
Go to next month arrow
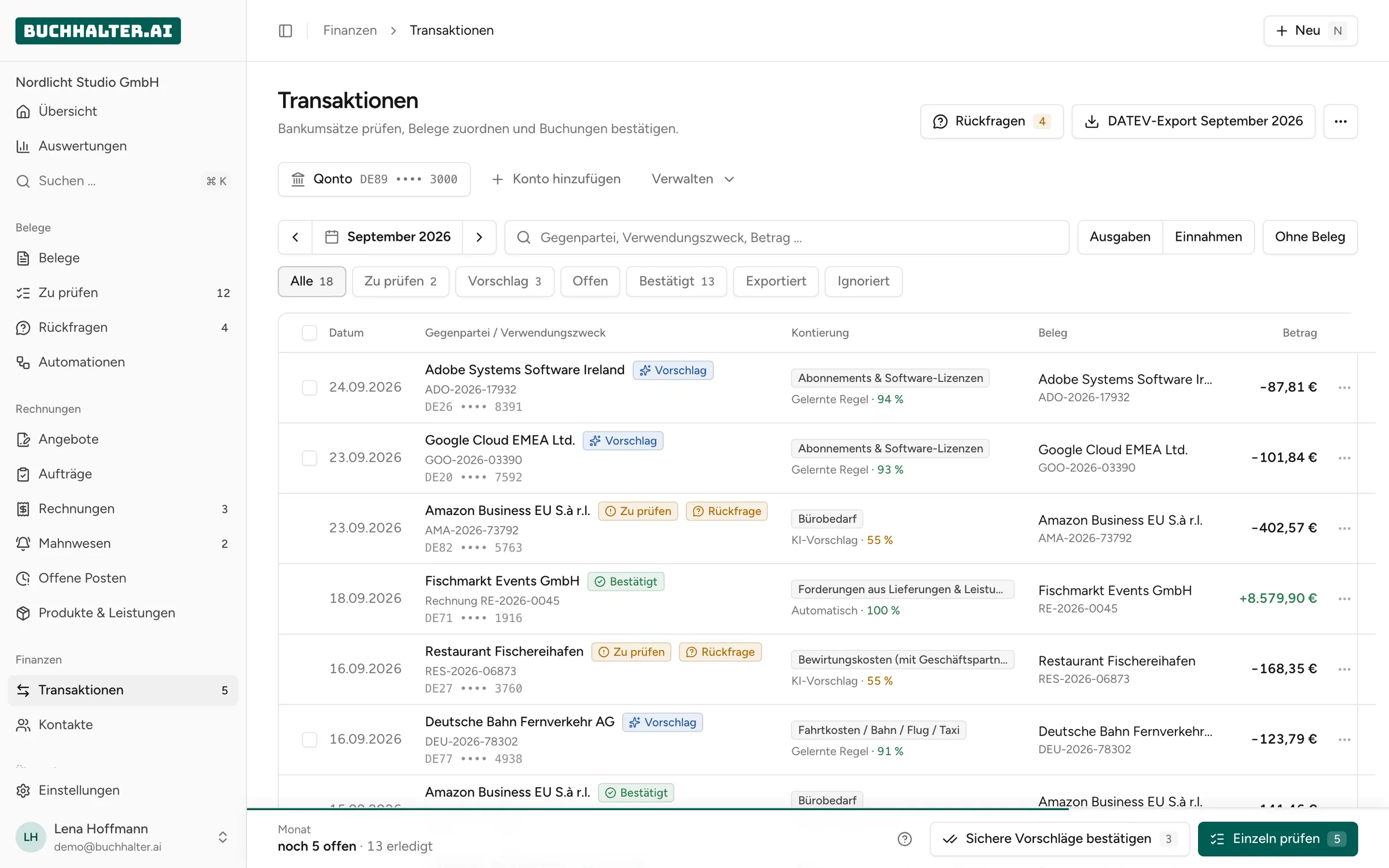479,237
